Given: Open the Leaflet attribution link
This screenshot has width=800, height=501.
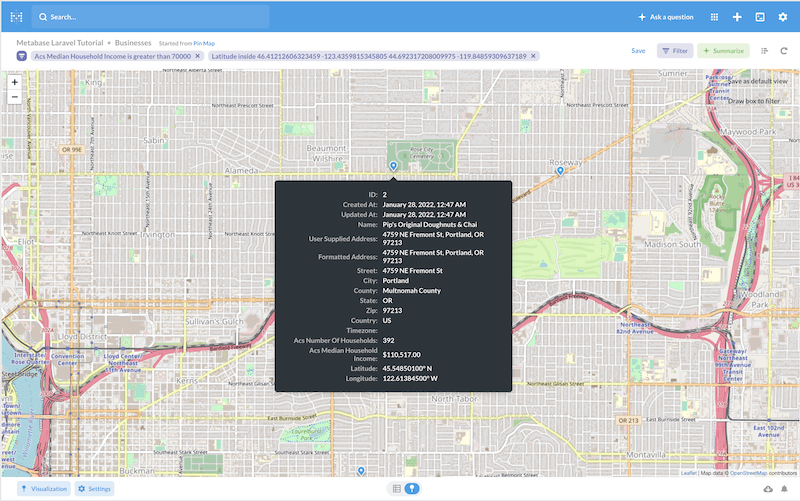Looking at the screenshot, I should point(688,473).
